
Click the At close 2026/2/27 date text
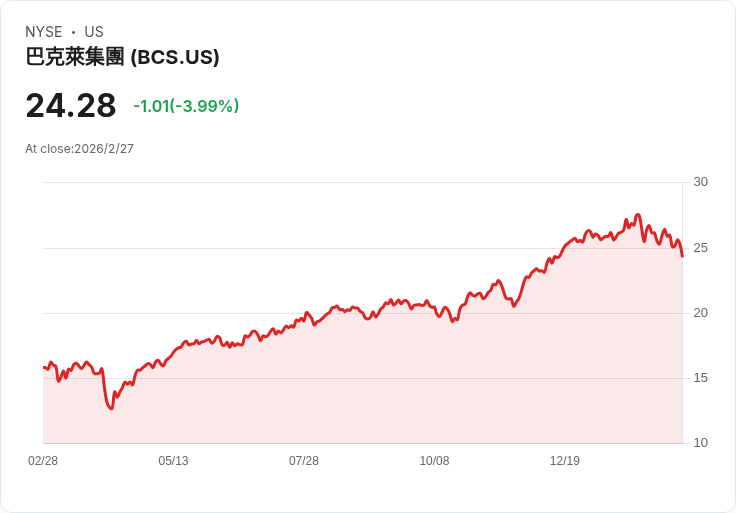coord(79,149)
